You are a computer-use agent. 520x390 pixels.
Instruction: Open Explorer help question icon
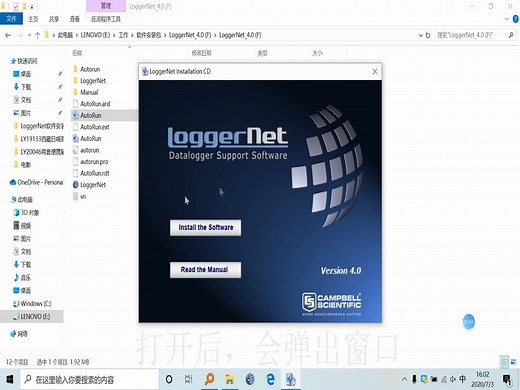click(515, 19)
